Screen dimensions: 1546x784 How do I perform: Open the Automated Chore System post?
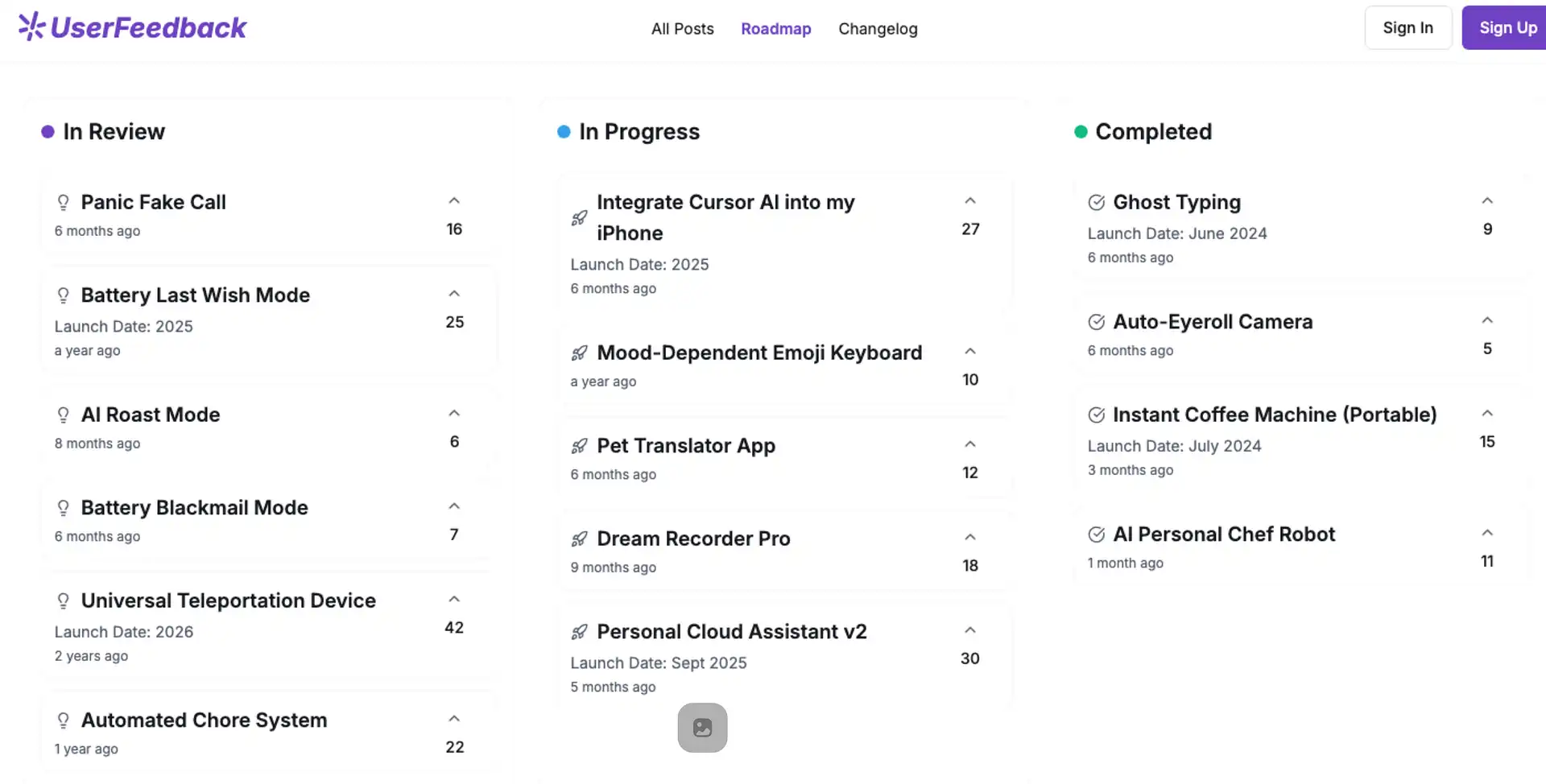coord(204,720)
